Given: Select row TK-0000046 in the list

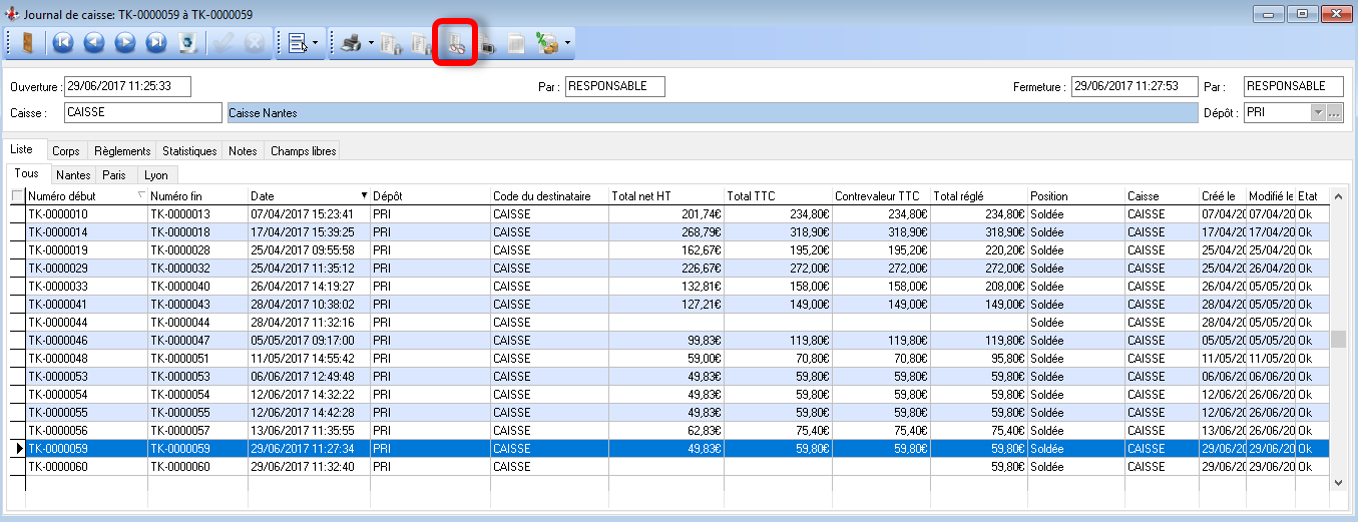Looking at the screenshot, I should pyautogui.click(x=58, y=340).
